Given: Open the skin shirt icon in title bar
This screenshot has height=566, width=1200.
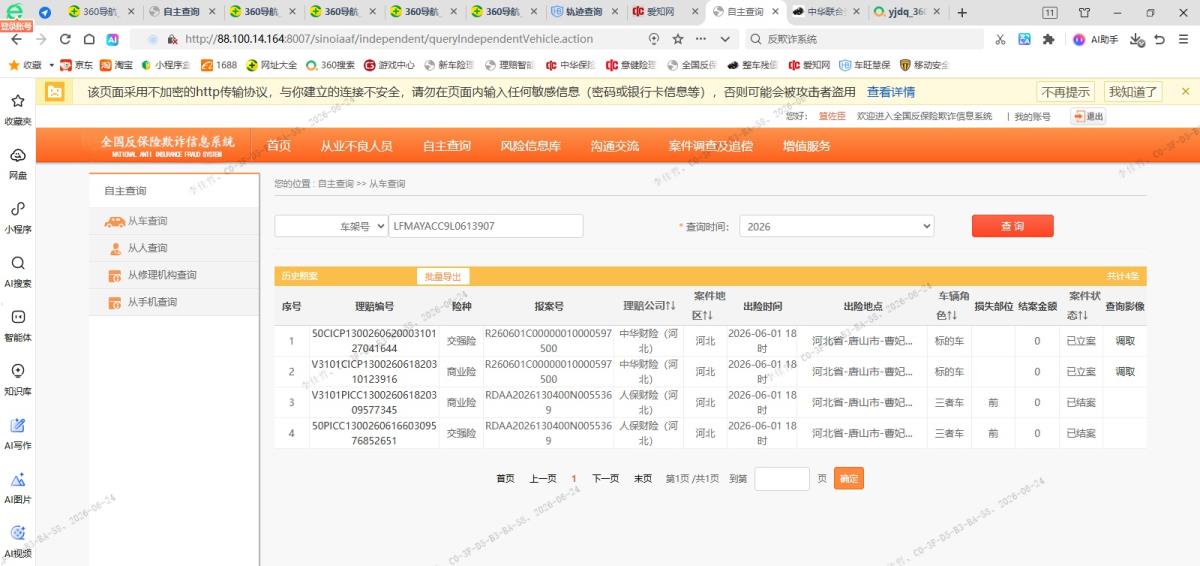Looking at the screenshot, I should click(x=1084, y=12).
